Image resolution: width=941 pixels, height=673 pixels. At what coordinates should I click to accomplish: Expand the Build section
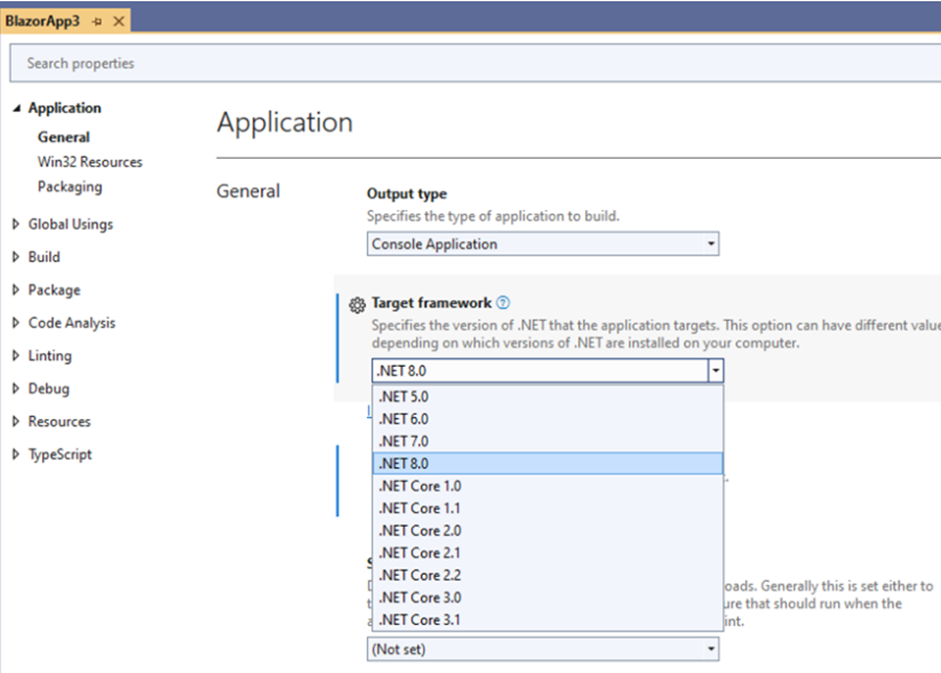coord(16,257)
